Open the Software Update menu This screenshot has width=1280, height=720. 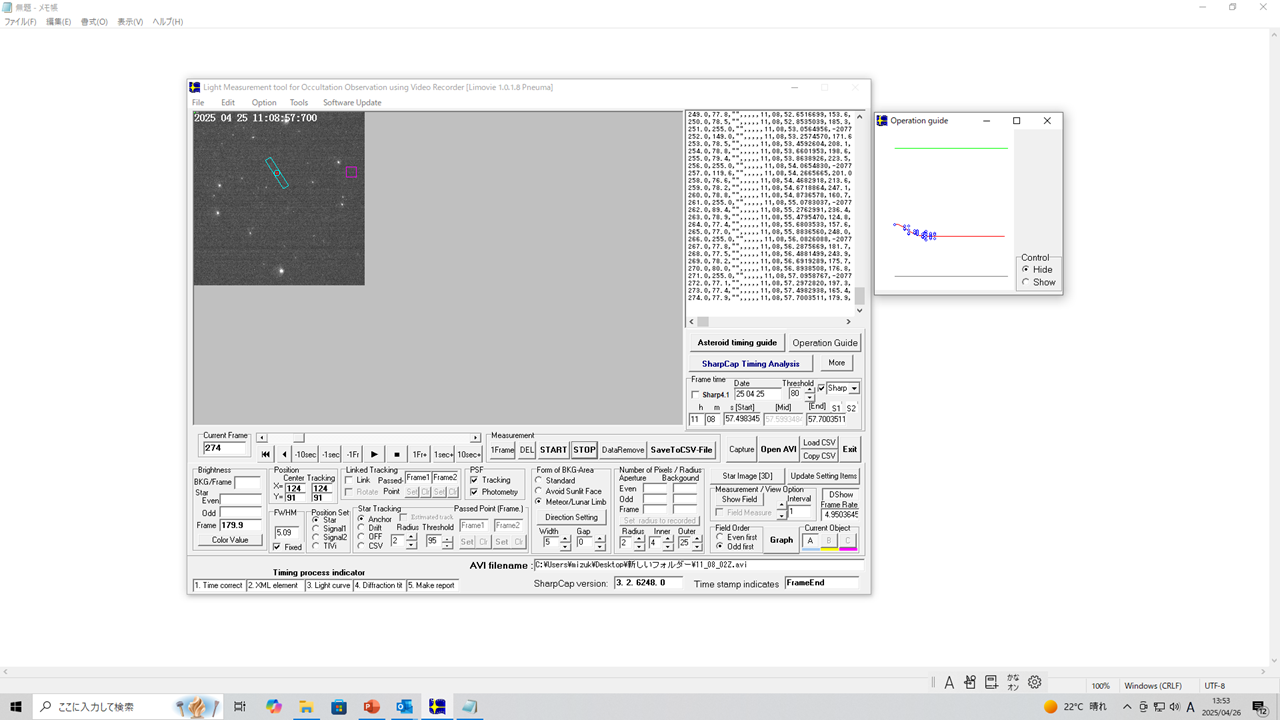point(351,103)
